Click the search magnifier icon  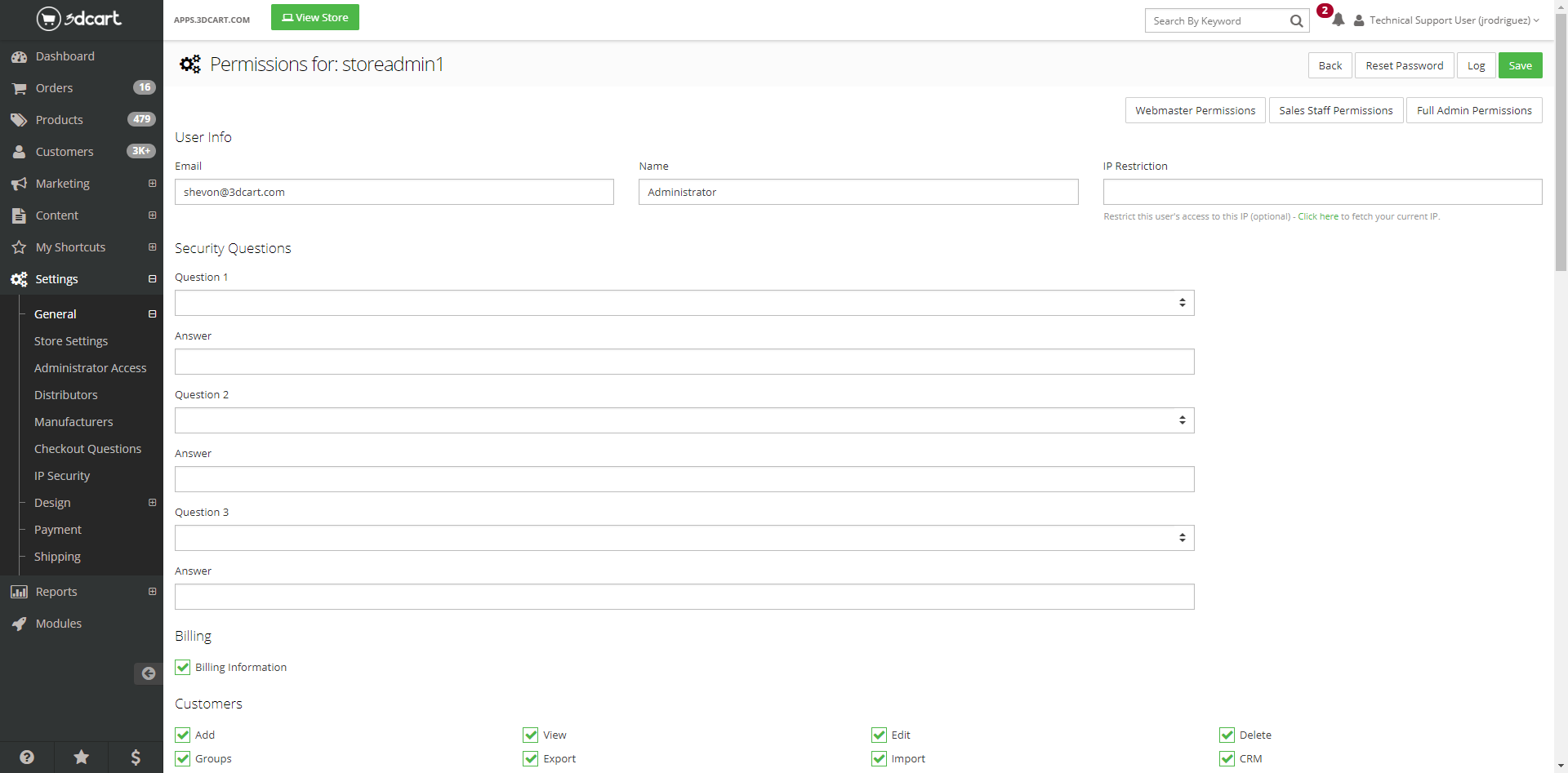pos(1296,21)
